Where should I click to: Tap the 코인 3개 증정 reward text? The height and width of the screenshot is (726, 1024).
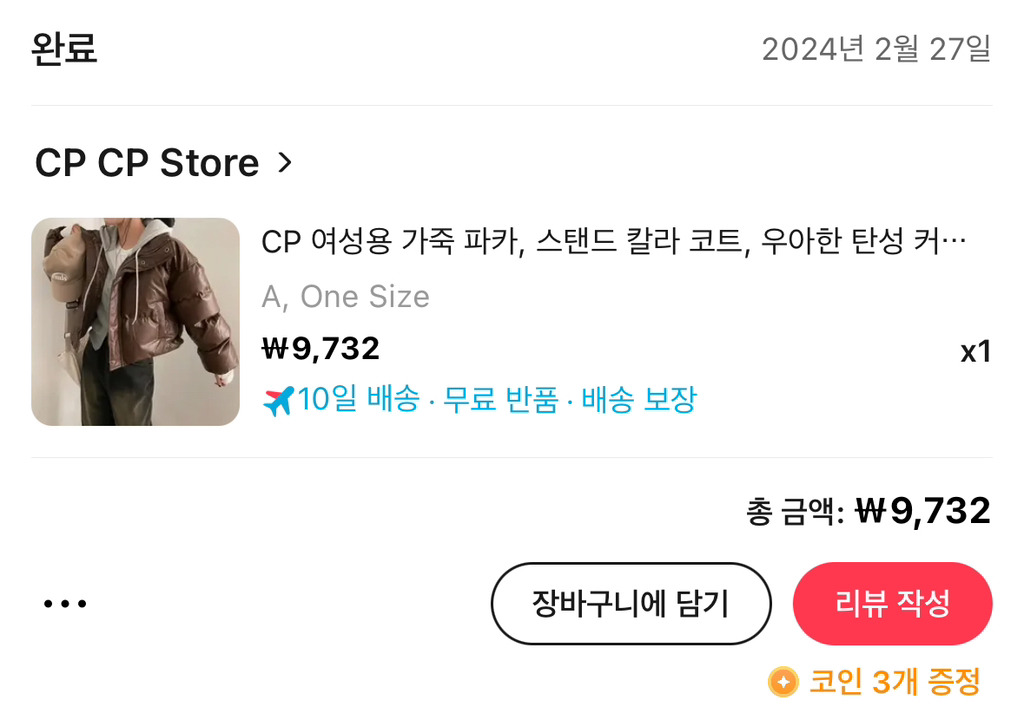click(895, 682)
